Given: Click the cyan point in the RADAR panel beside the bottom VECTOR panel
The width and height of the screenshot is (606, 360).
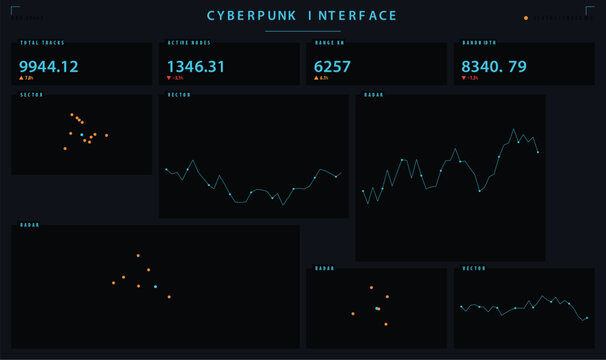Looking at the screenshot, I should click(377, 308).
